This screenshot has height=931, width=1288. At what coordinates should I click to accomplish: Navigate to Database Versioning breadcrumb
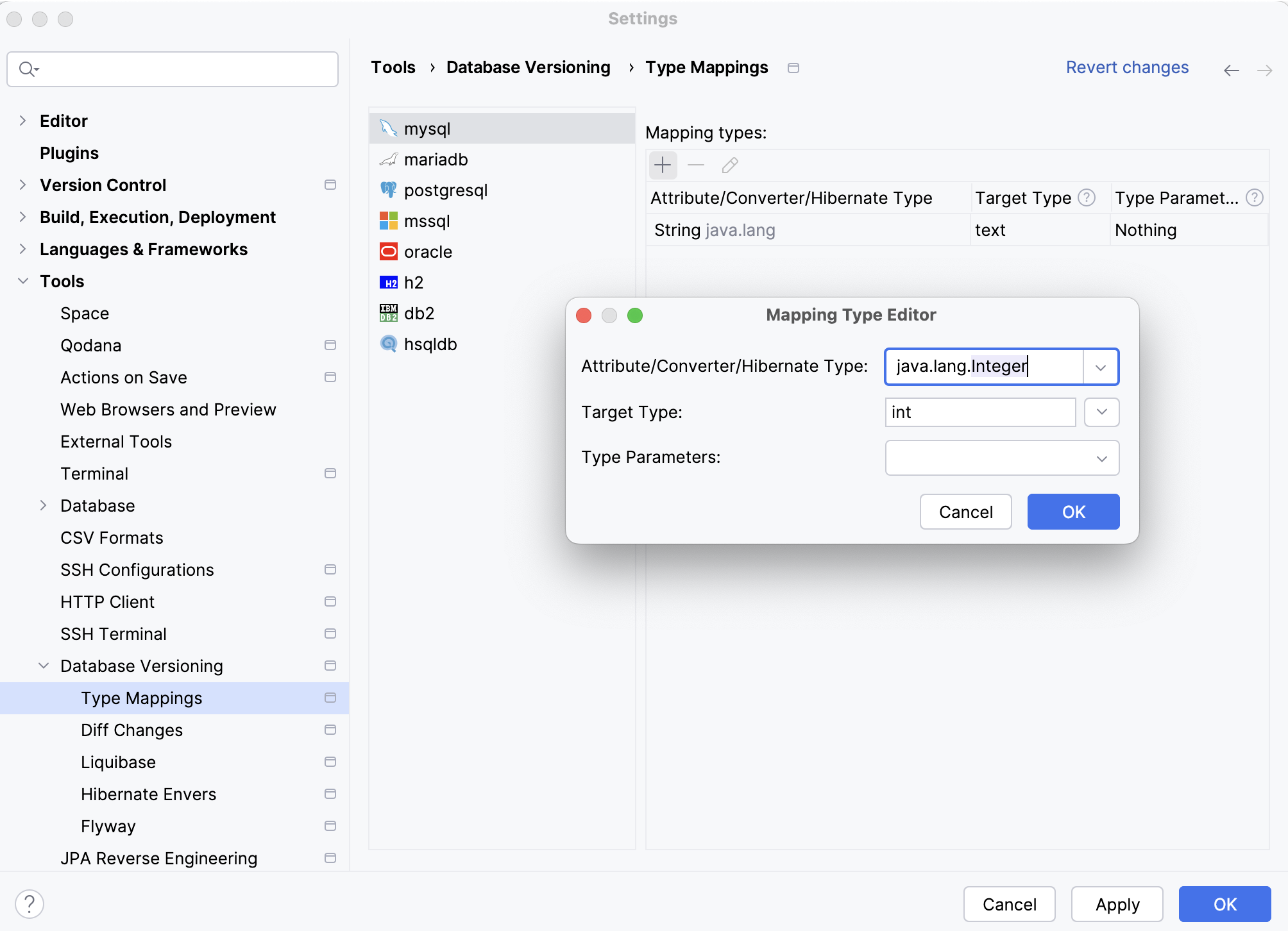pyautogui.click(x=529, y=67)
